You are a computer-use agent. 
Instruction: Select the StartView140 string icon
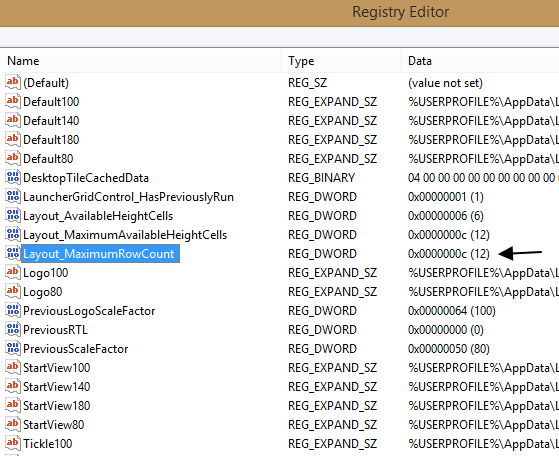(x=13, y=386)
